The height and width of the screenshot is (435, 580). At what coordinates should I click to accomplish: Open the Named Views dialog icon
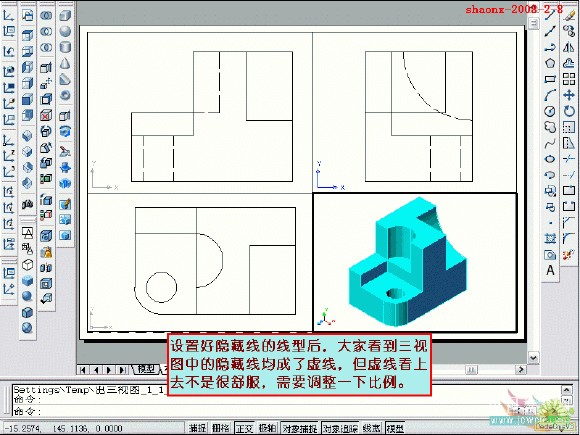(x=27, y=15)
